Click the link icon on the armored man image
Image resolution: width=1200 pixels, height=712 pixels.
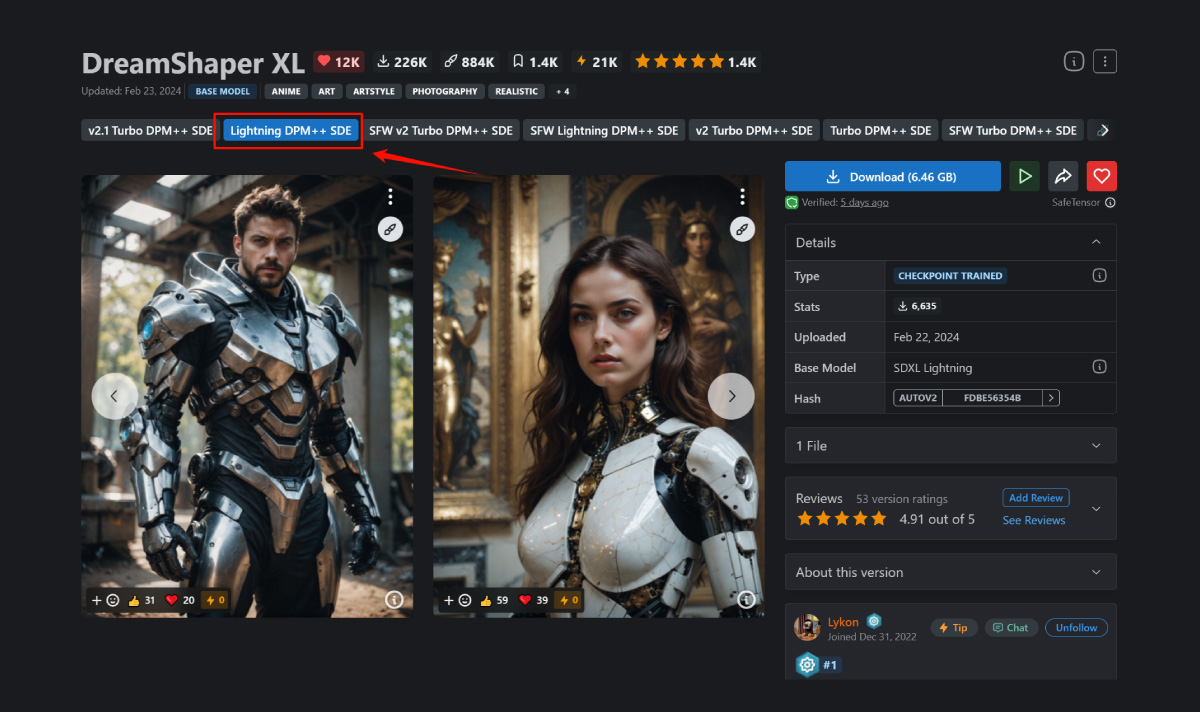tap(390, 229)
